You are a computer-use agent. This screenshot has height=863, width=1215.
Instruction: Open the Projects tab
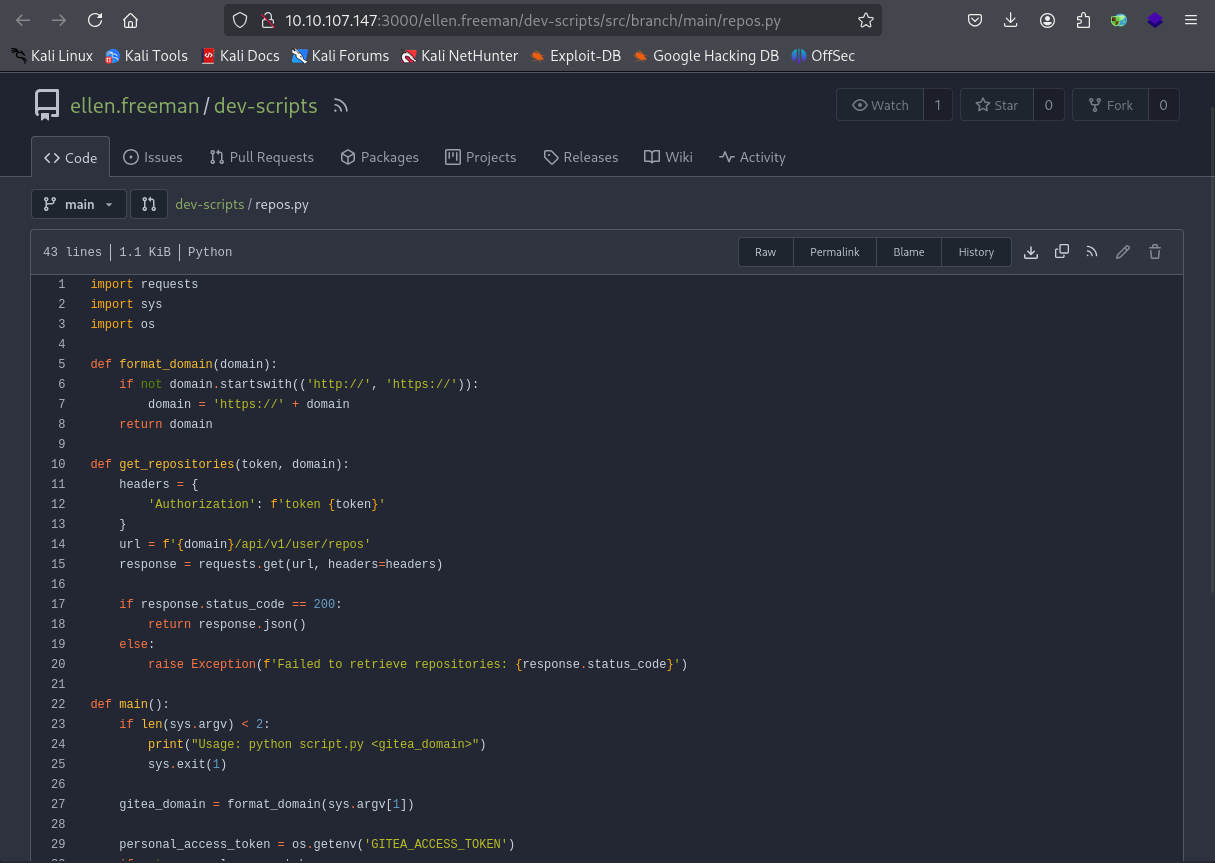tap(481, 157)
